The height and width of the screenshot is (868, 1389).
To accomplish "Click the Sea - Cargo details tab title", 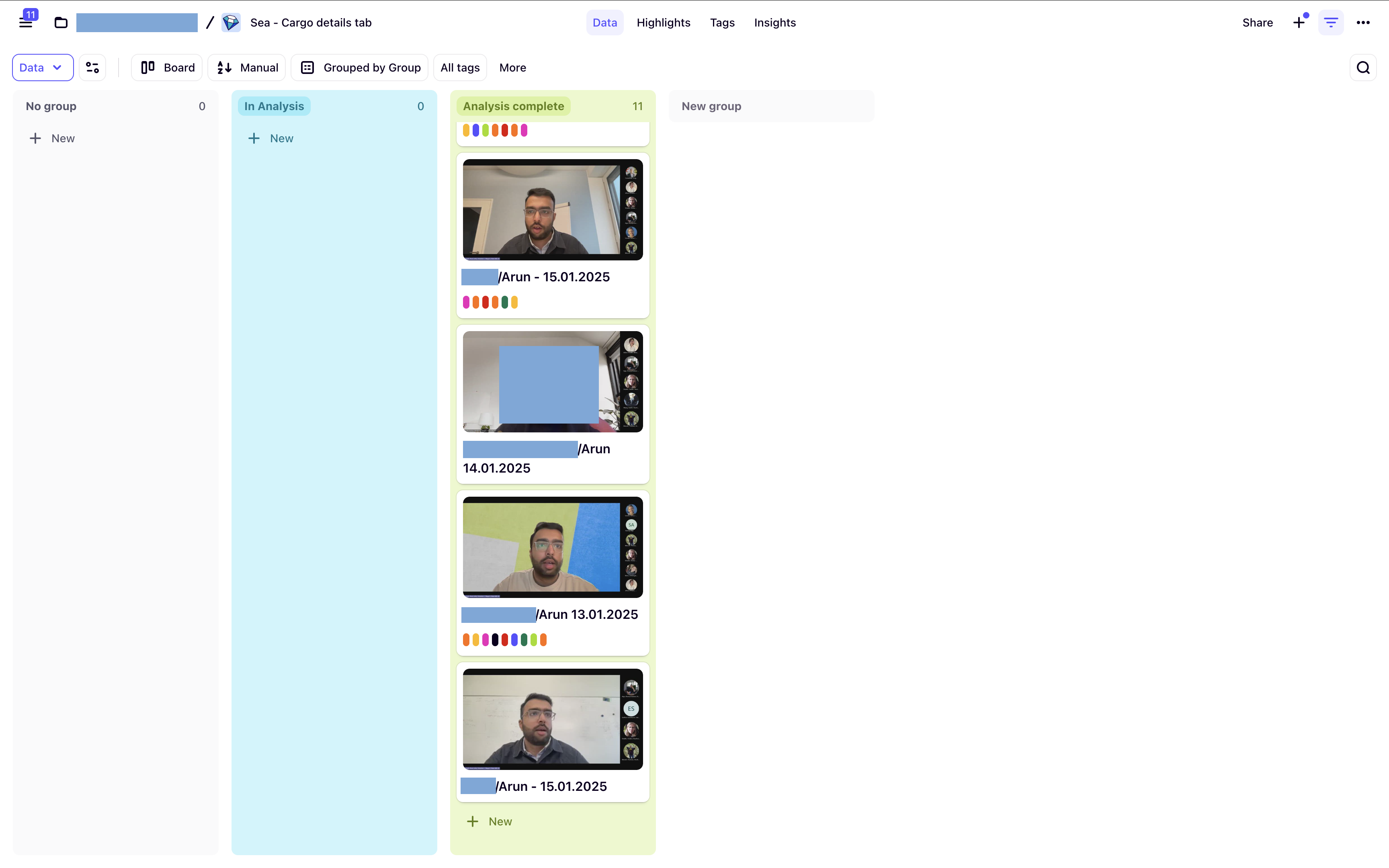I will coord(311,23).
